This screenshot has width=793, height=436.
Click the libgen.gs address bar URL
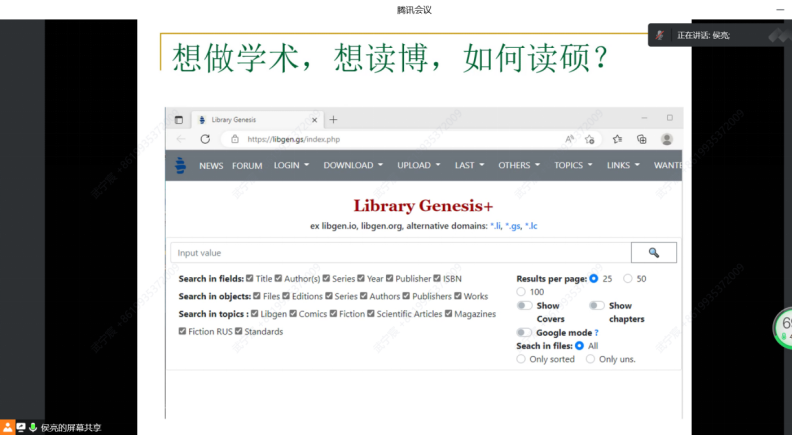pyautogui.click(x=293, y=139)
